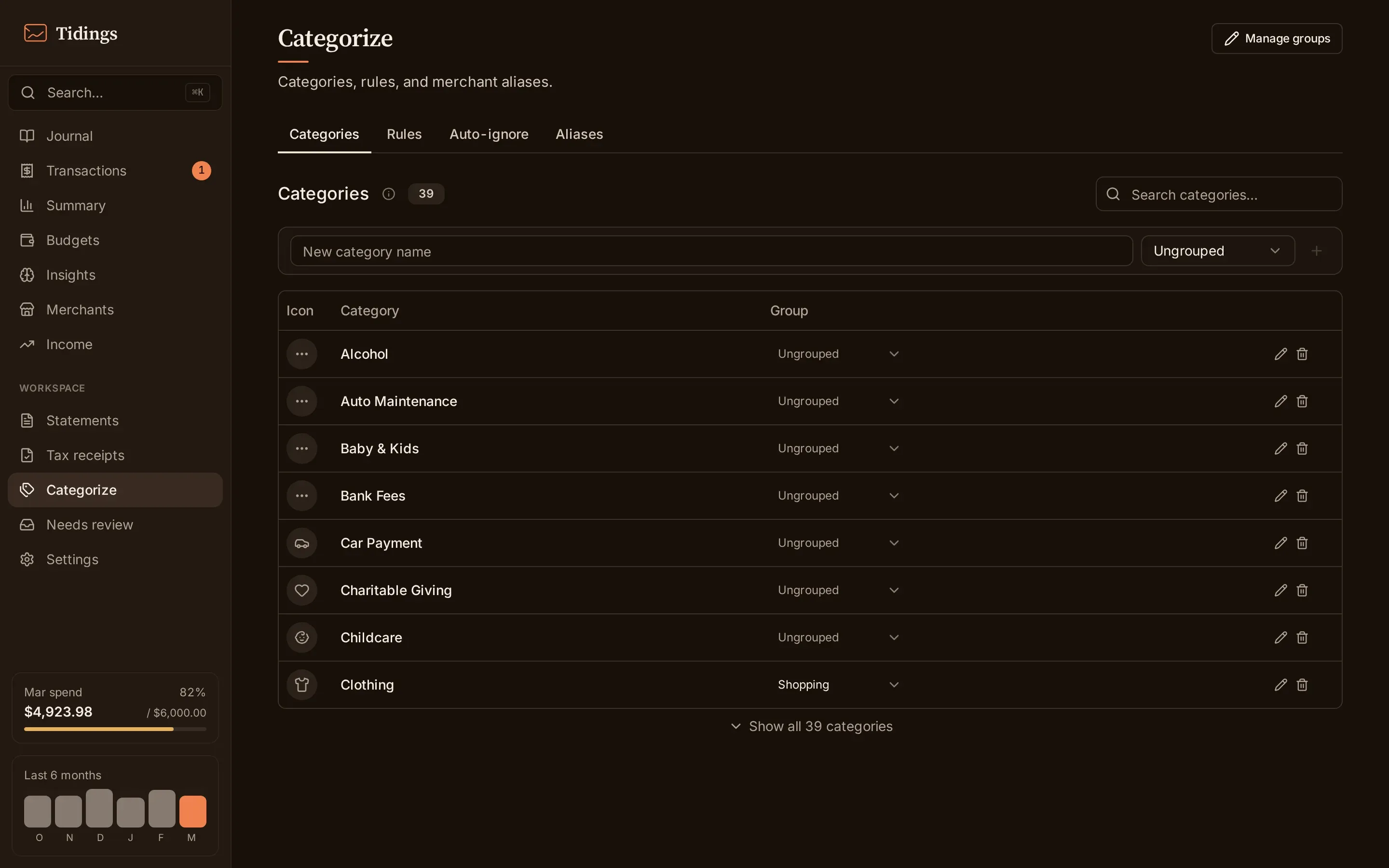Image resolution: width=1389 pixels, height=868 pixels.
Task: Go to the Transactions page
Action: (115, 171)
